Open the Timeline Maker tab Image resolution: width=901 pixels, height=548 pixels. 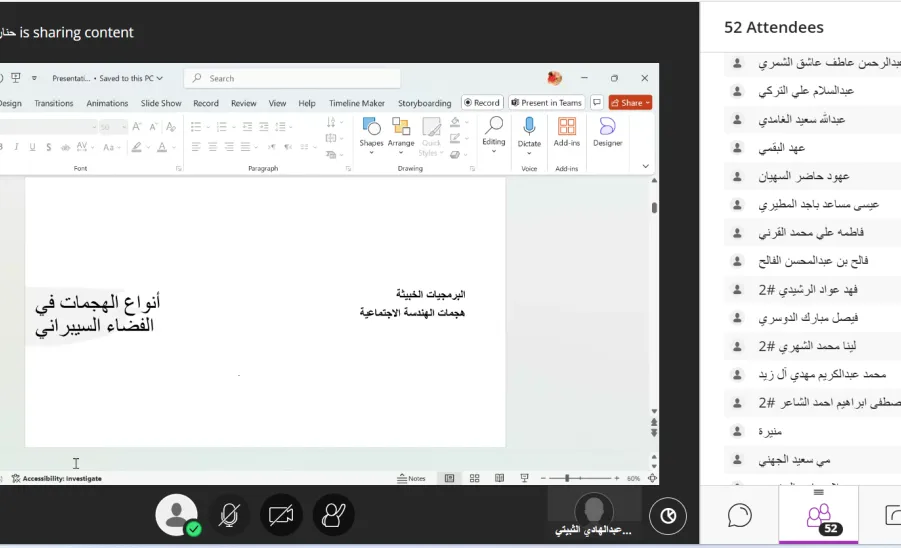[357, 103]
